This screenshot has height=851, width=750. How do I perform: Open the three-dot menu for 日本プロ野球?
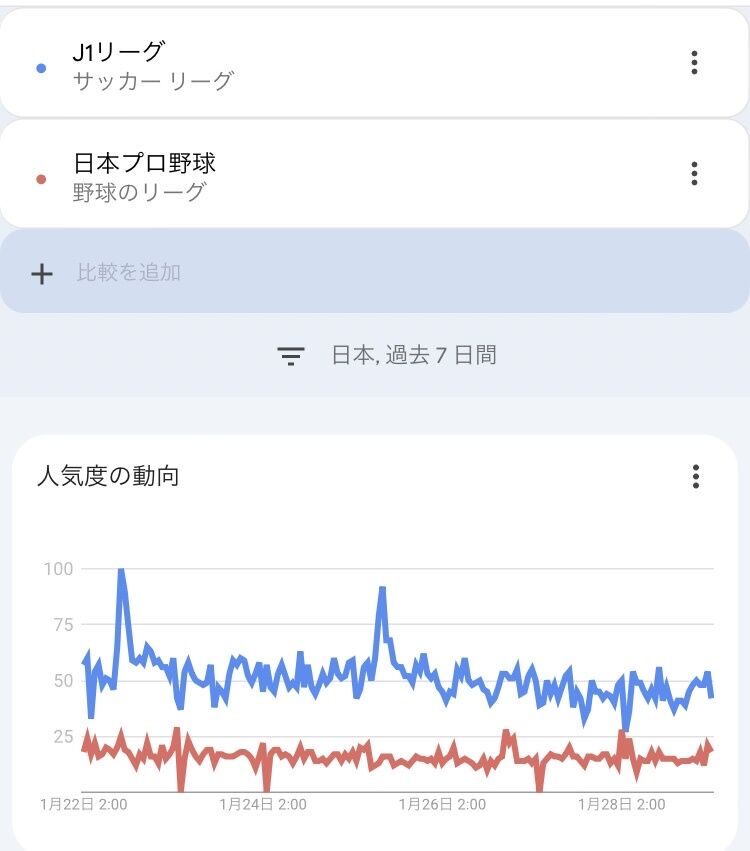[694, 174]
